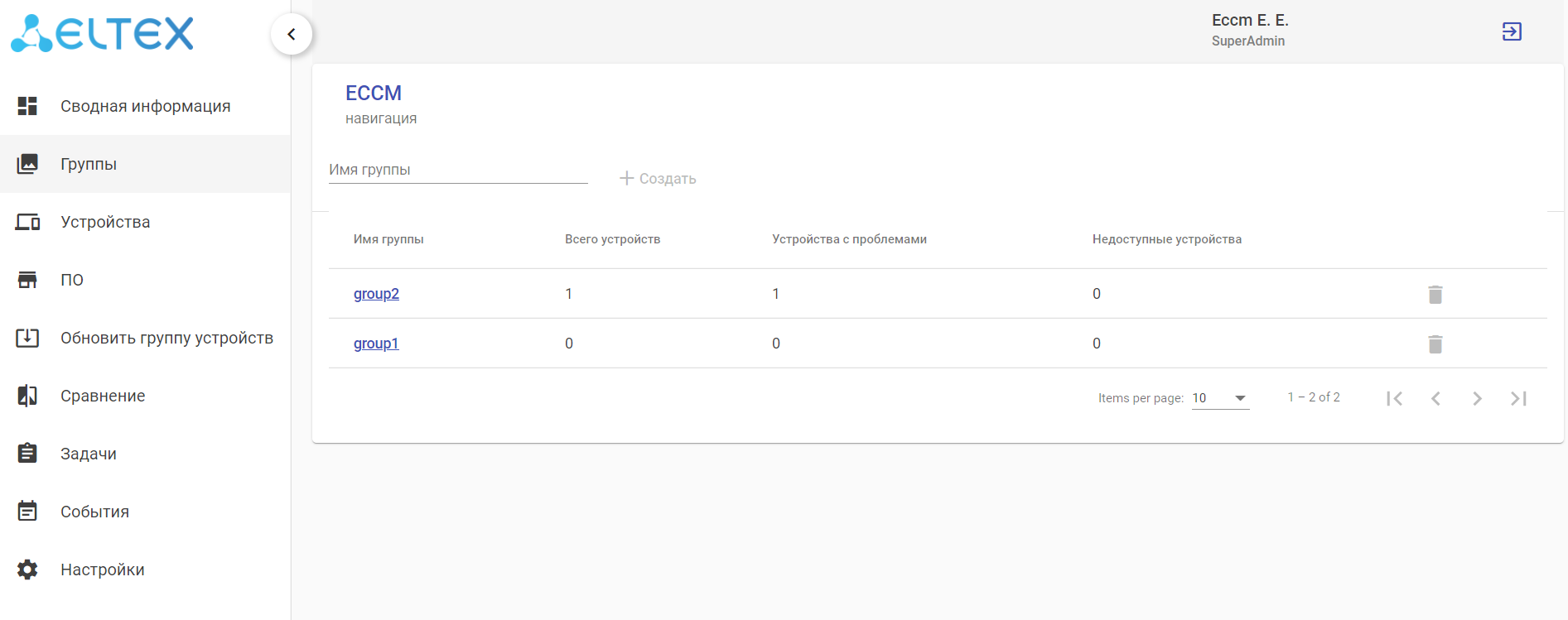This screenshot has width=1568, height=620.
Task: Click the Устройства devices icon in sidebar
Action: (x=27, y=222)
